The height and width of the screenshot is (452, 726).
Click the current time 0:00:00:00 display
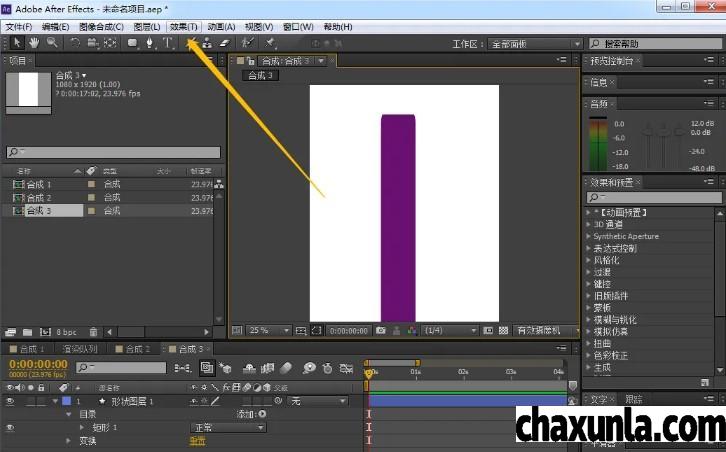[38, 364]
